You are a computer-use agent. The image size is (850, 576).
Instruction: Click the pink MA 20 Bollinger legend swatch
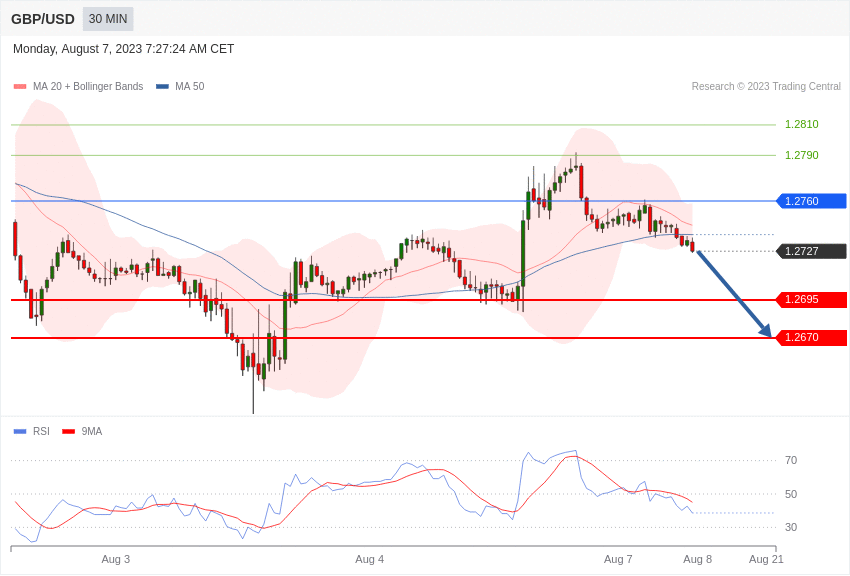pyautogui.click(x=20, y=87)
